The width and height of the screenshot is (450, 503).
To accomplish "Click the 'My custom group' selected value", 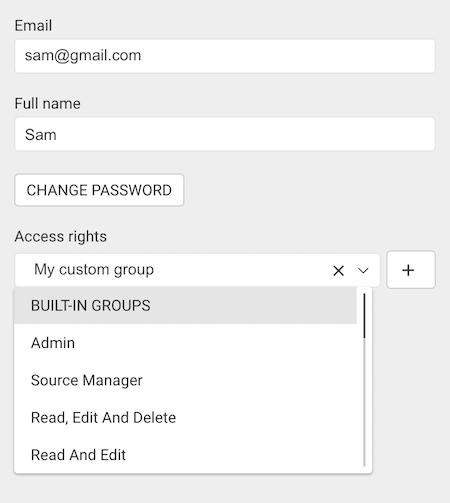I will click(x=94, y=270).
